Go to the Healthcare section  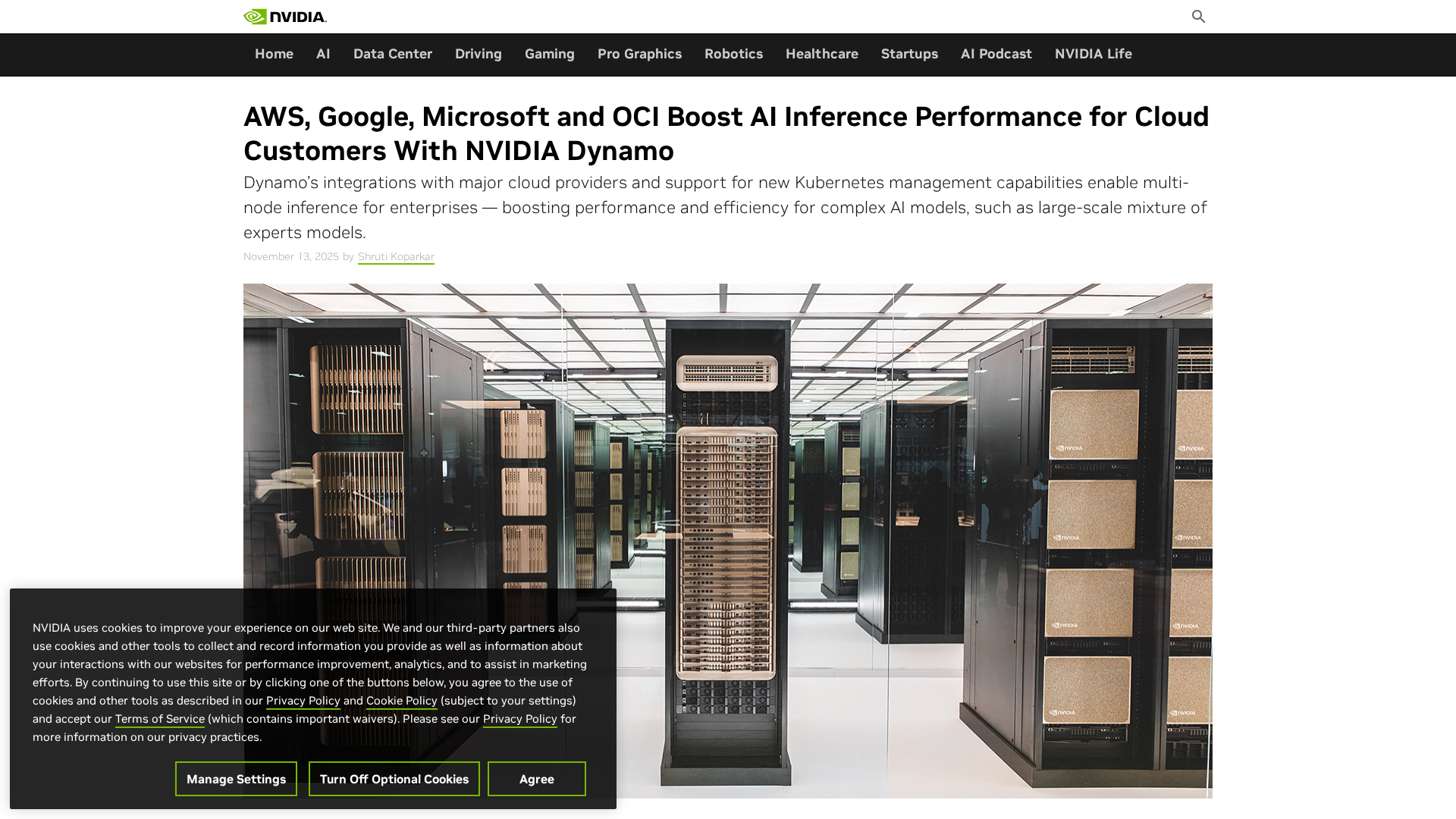pos(822,54)
